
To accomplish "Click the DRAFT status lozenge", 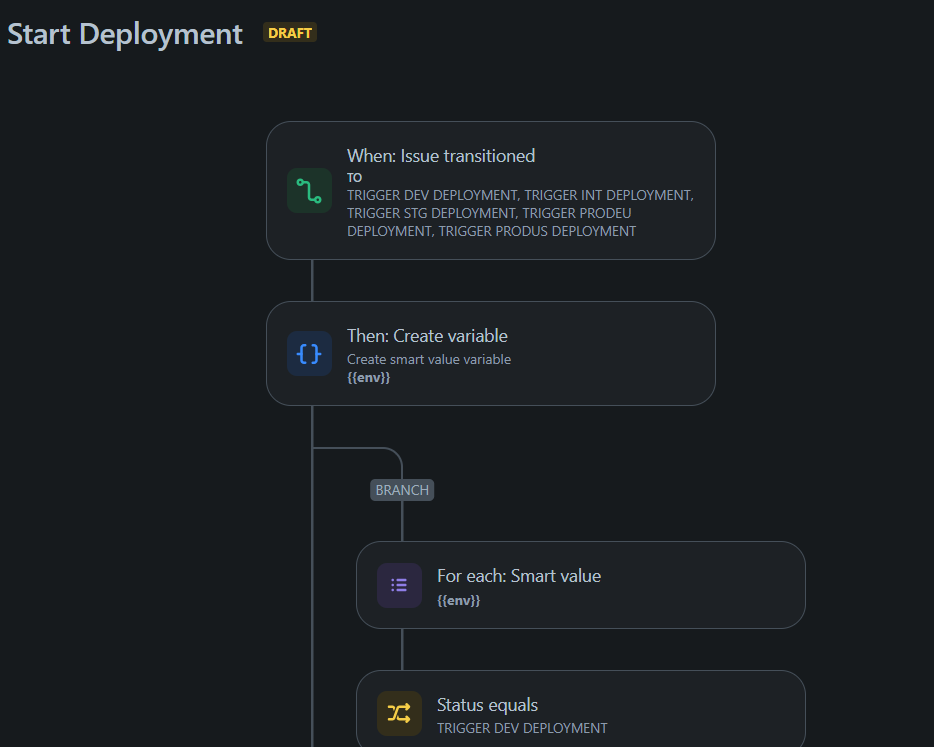I will coord(289,32).
